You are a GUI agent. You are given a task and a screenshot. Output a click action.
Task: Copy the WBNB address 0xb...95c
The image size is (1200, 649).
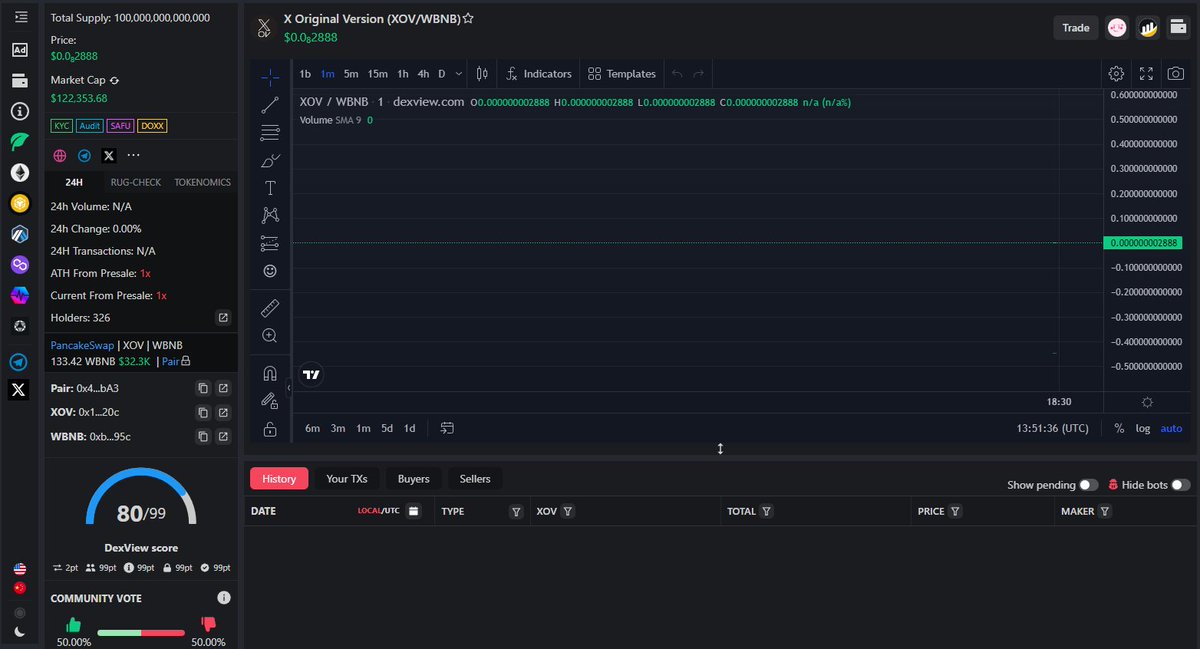(x=203, y=437)
